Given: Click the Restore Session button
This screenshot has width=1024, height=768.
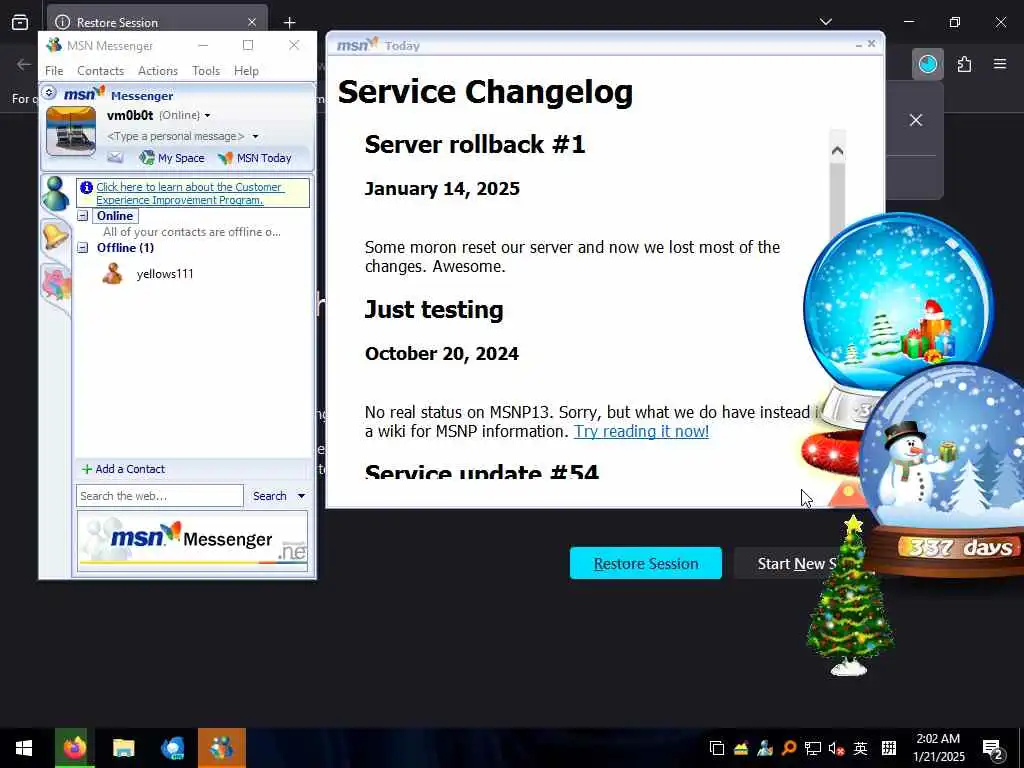Looking at the screenshot, I should point(646,563).
